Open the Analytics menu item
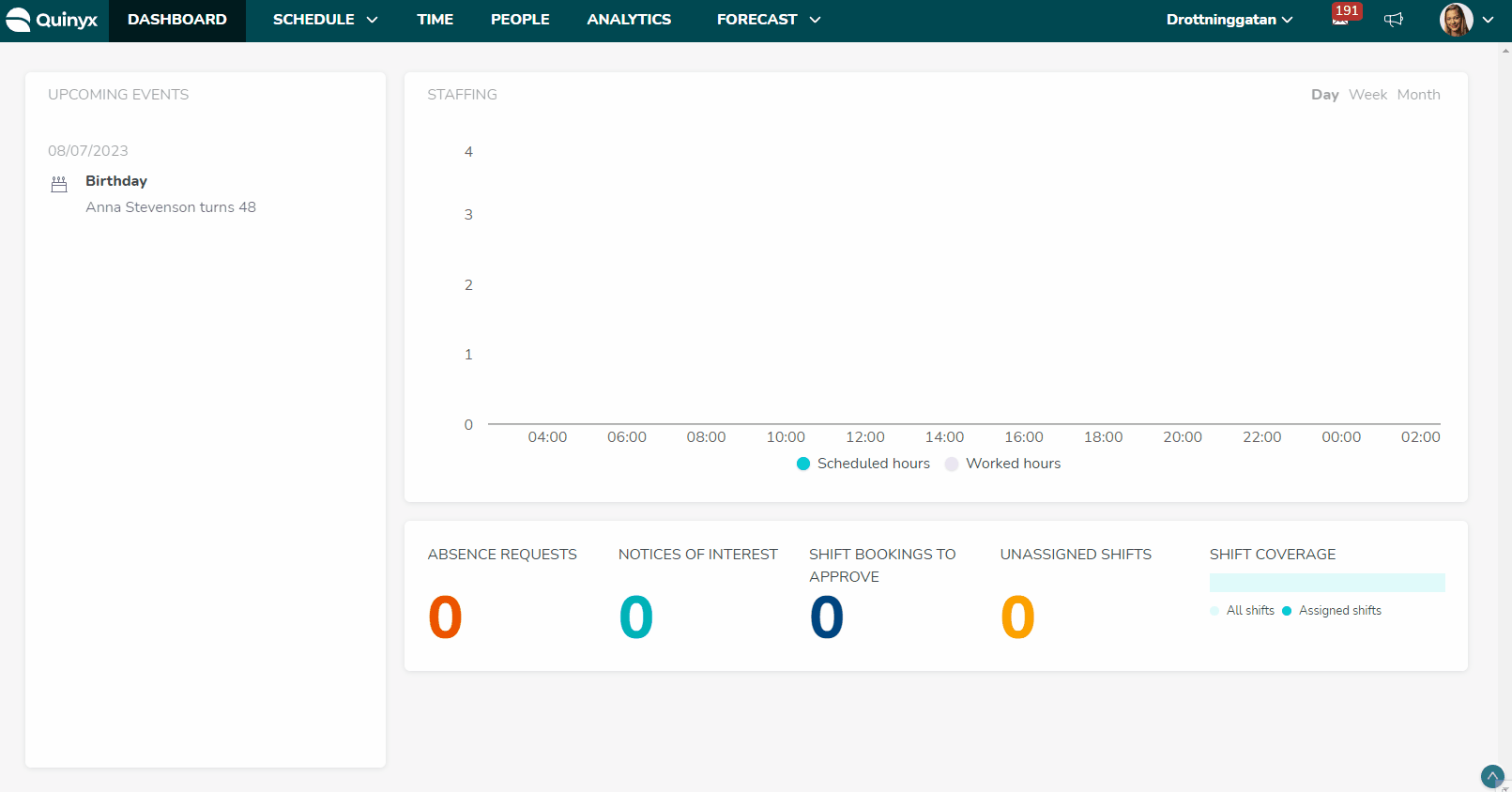Screen dimensions: 1512x792 [629, 20]
